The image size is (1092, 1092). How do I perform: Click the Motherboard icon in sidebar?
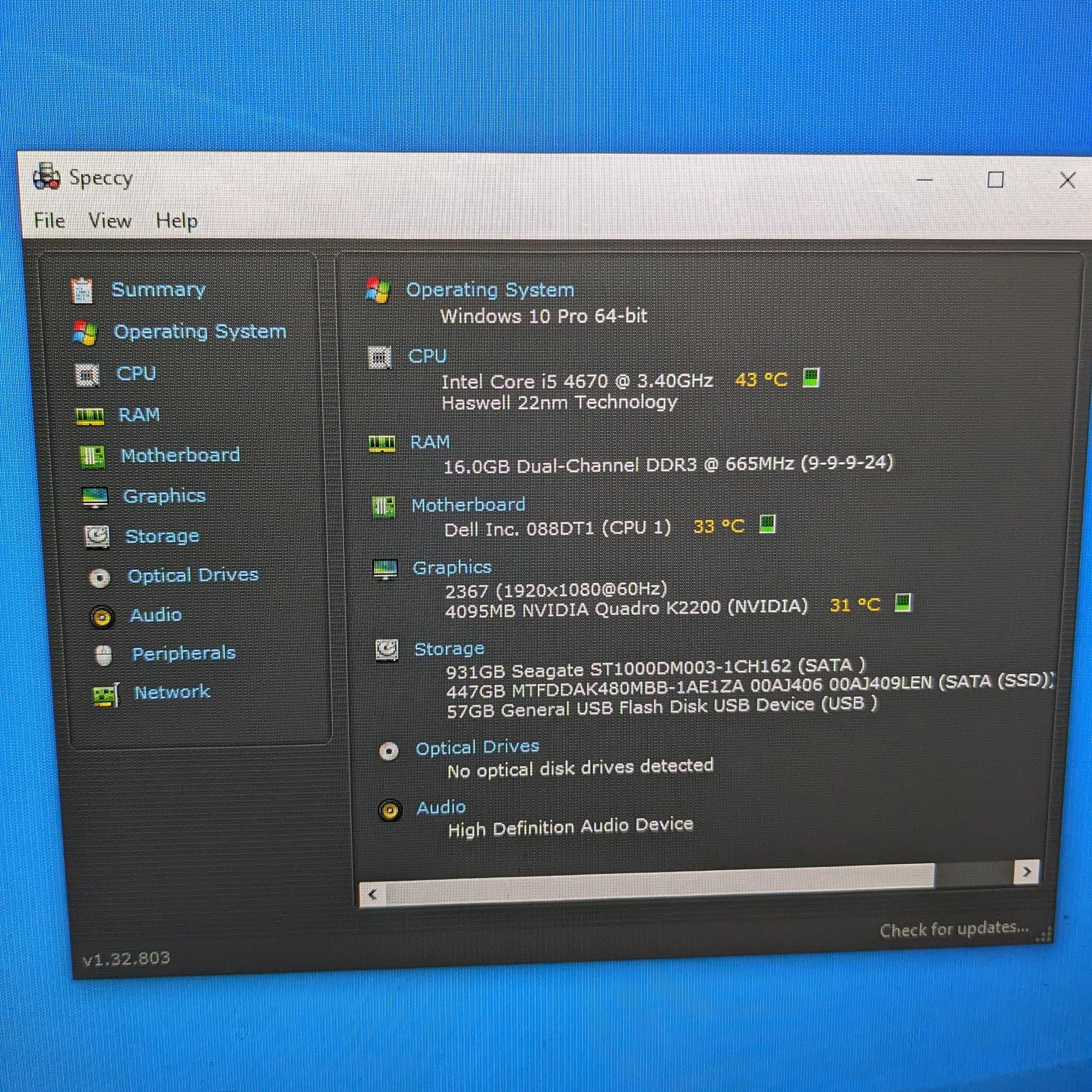click(92, 457)
